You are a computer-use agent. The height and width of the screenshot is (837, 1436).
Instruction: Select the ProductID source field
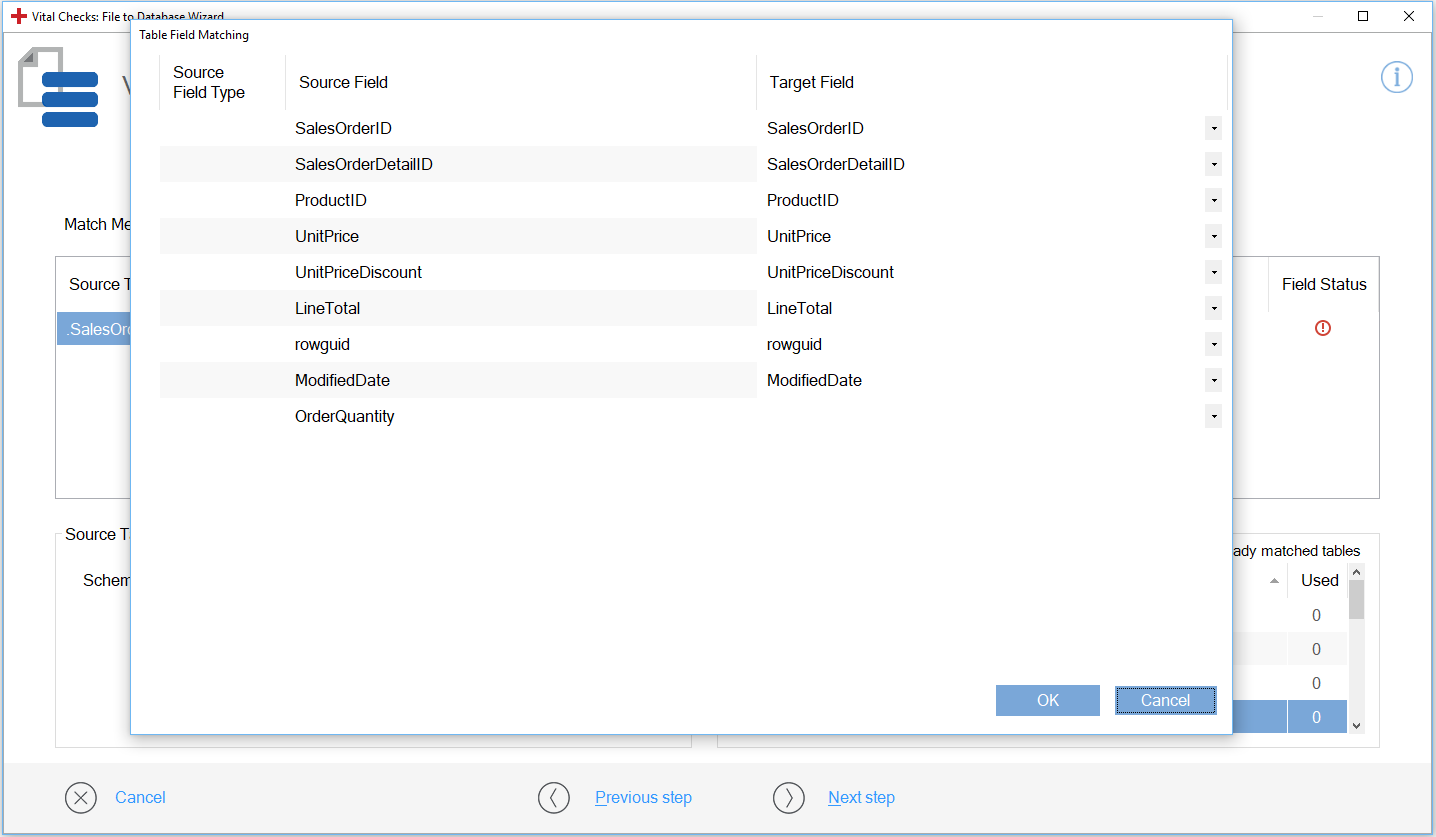[331, 200]
